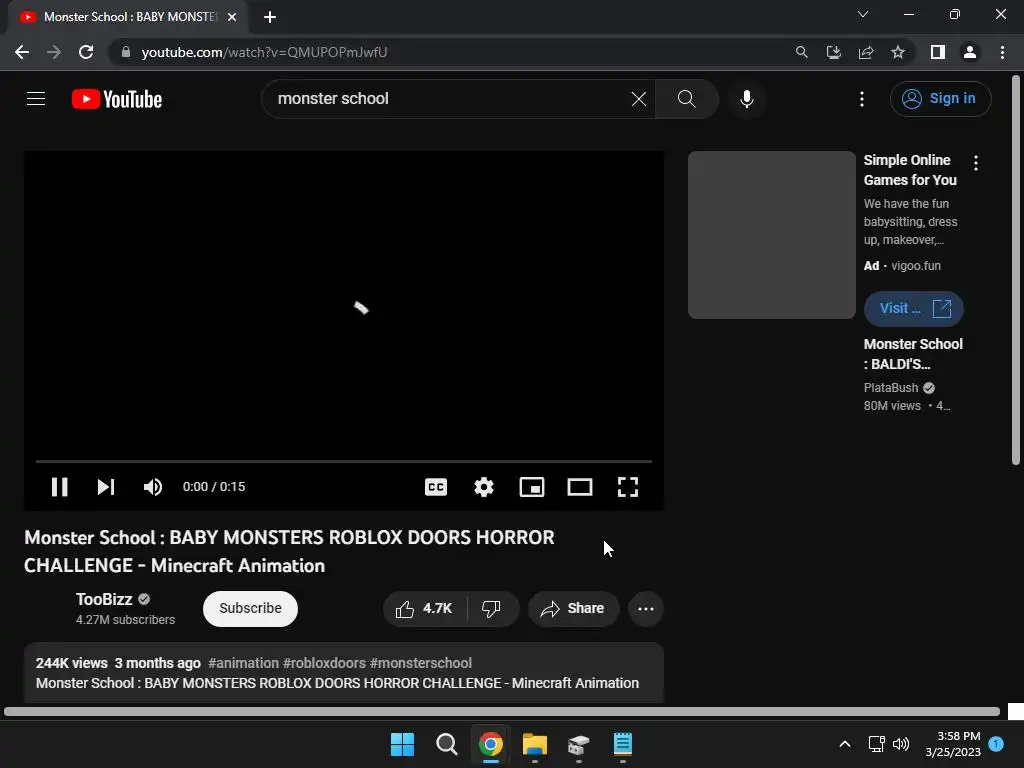Open the Chrome three-dot menu

pyautogui.click(x=1002, y=52)
